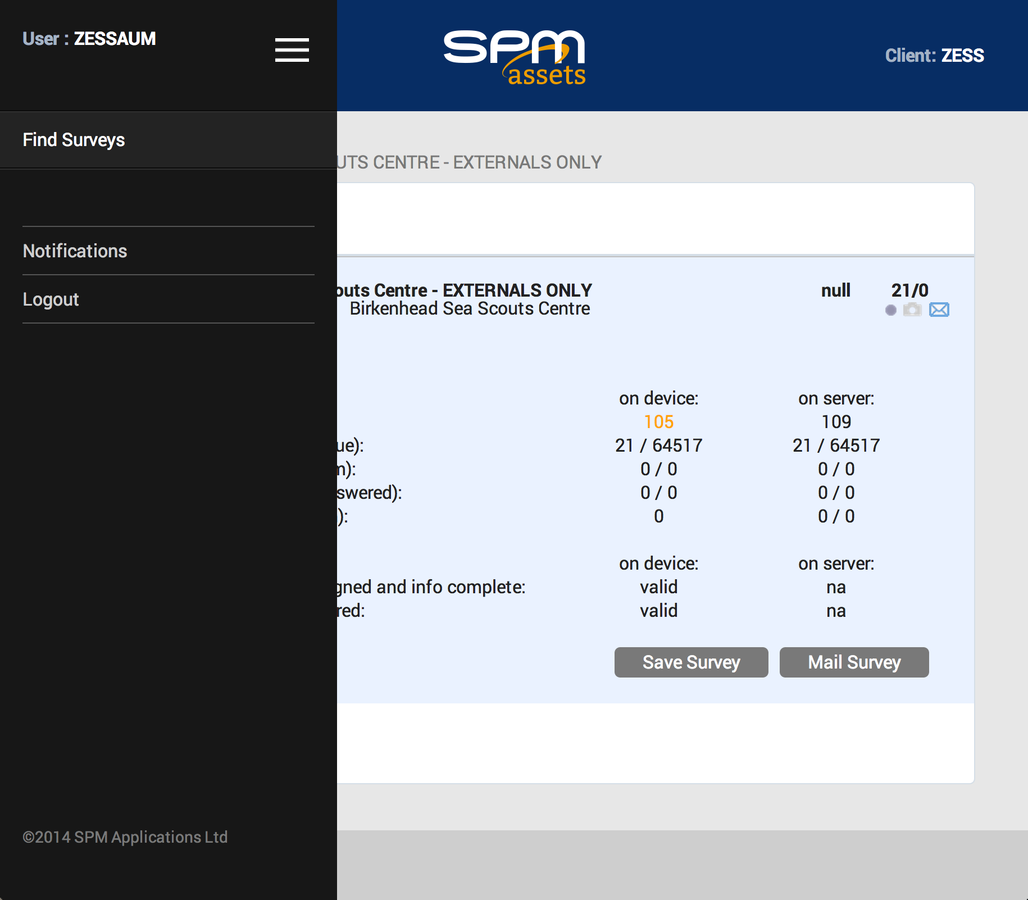1028x900 pixels.
Task: Click the first on device: column header
Action: (659, 399)
